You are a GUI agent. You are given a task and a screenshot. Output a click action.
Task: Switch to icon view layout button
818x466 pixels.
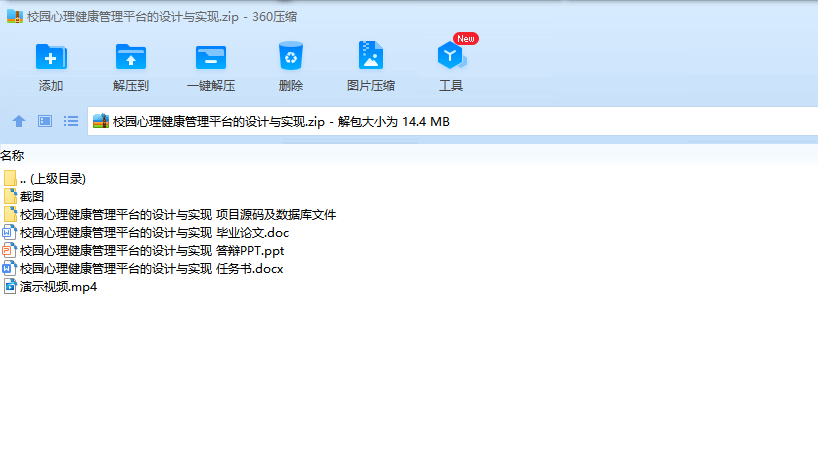click(45, 122)
